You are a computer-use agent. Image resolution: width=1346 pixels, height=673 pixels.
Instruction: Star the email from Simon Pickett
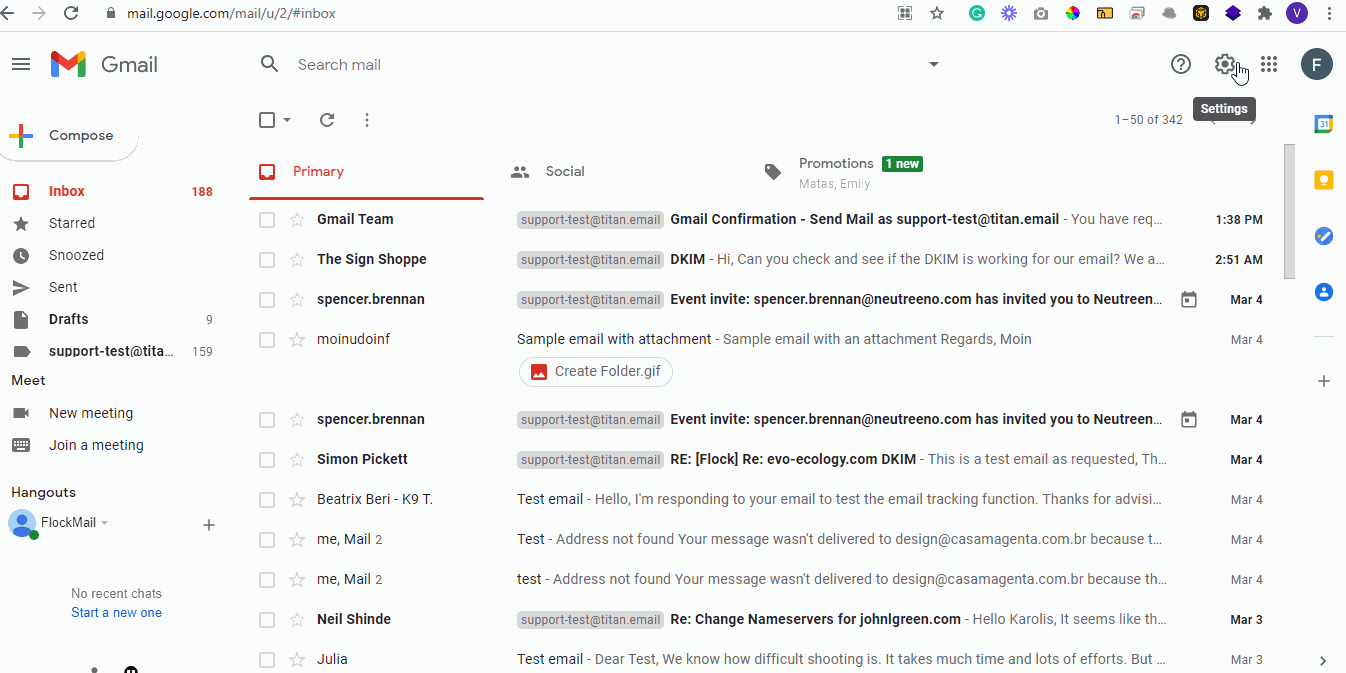294,459
